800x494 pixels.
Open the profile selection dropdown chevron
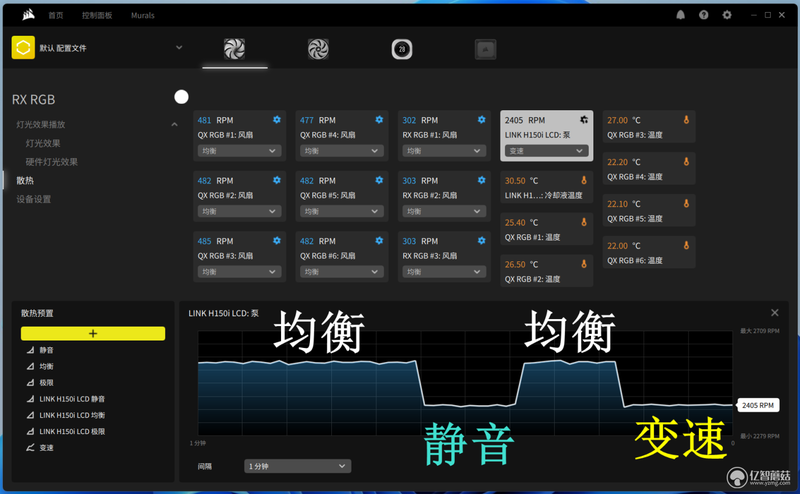pos(179,47)
